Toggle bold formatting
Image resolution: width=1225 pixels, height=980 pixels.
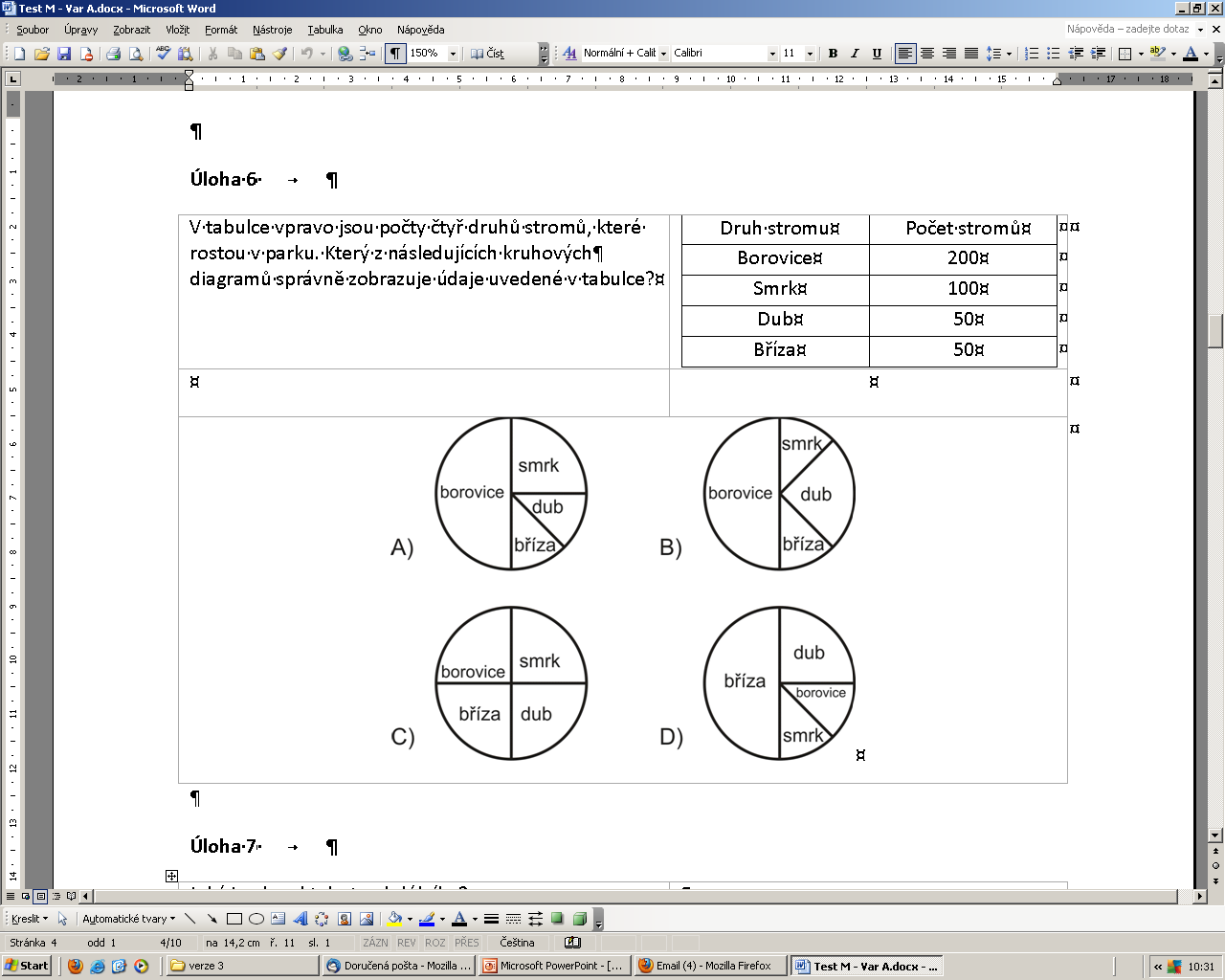coord(833,54)
